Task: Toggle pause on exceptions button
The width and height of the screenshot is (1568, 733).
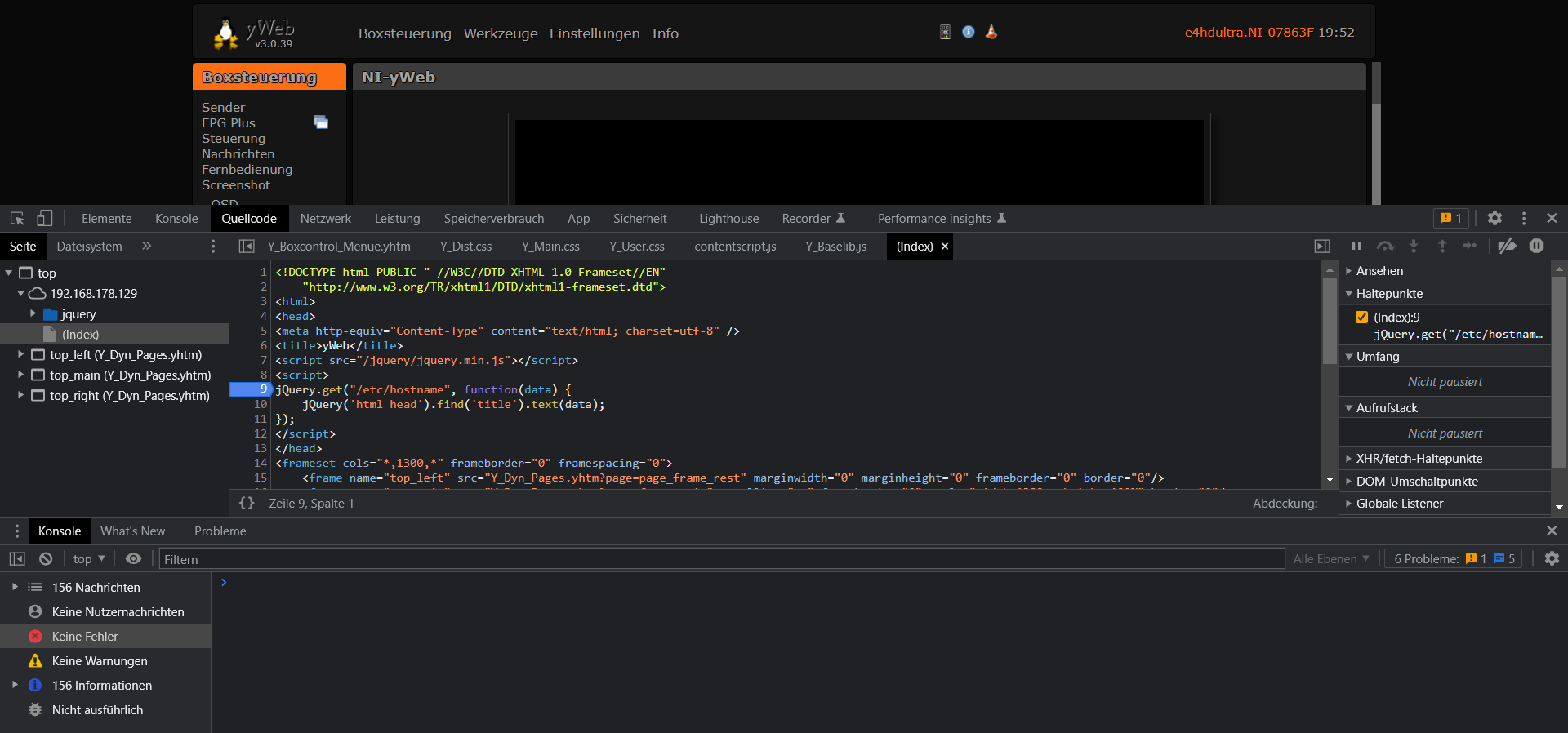Action: [1537, 247]
